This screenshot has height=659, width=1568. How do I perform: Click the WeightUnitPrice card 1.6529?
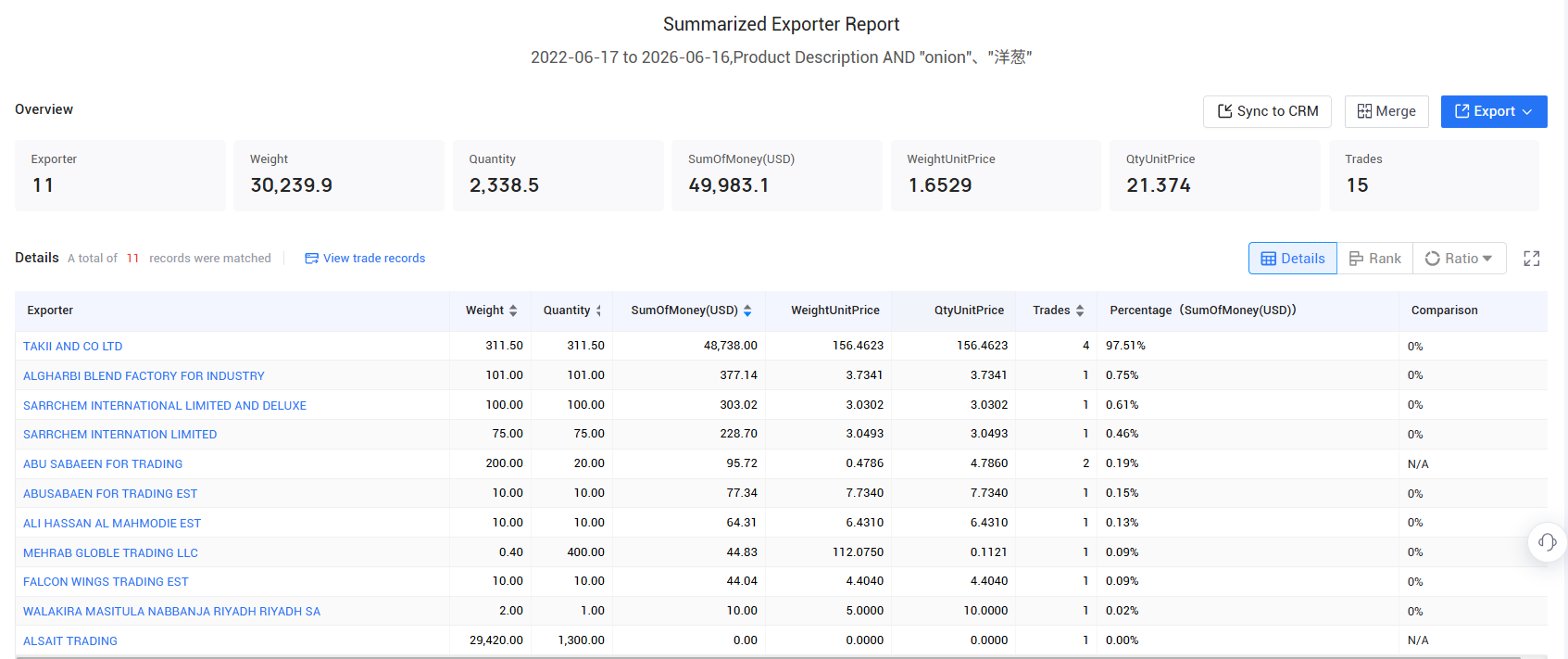coord(996,175)
